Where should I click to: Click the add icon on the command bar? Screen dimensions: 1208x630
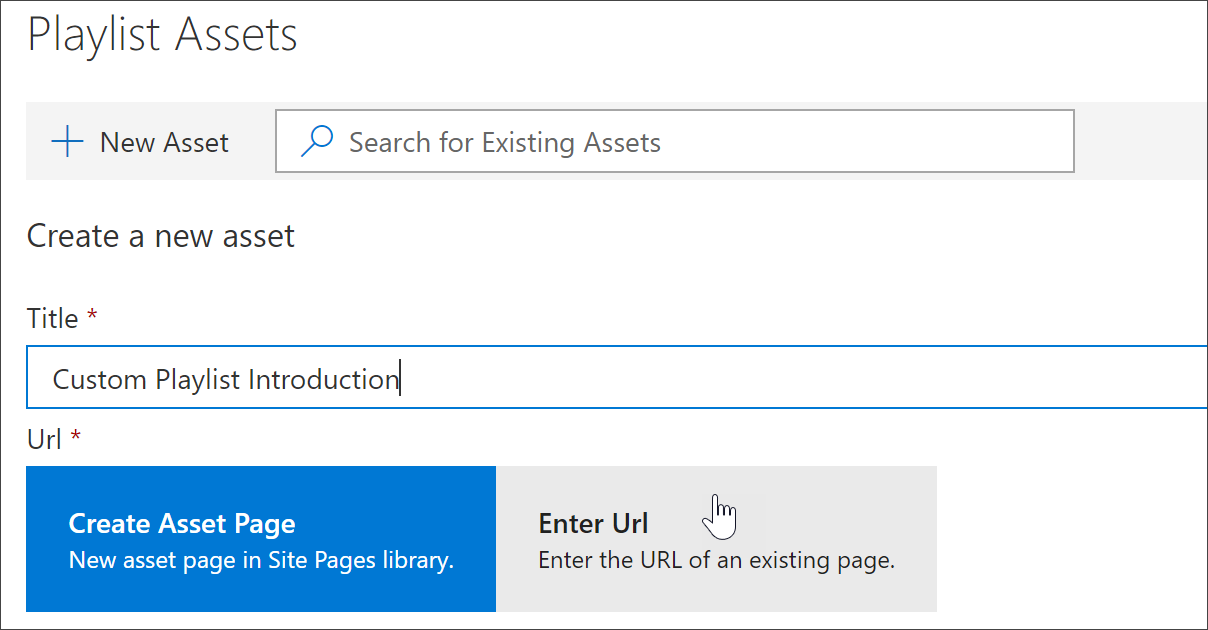coord(66,141)
